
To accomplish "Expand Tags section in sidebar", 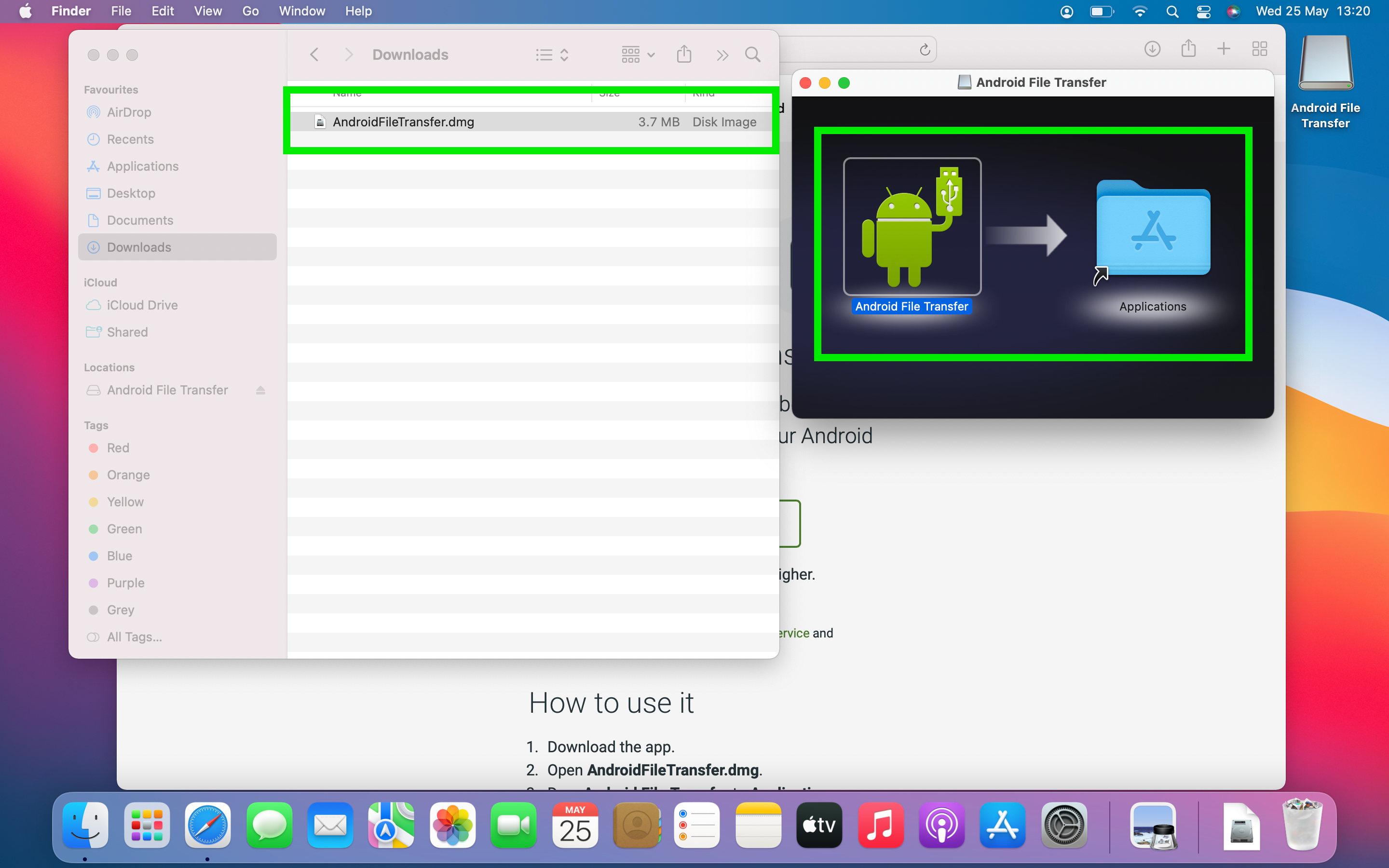I will (97, 425).
